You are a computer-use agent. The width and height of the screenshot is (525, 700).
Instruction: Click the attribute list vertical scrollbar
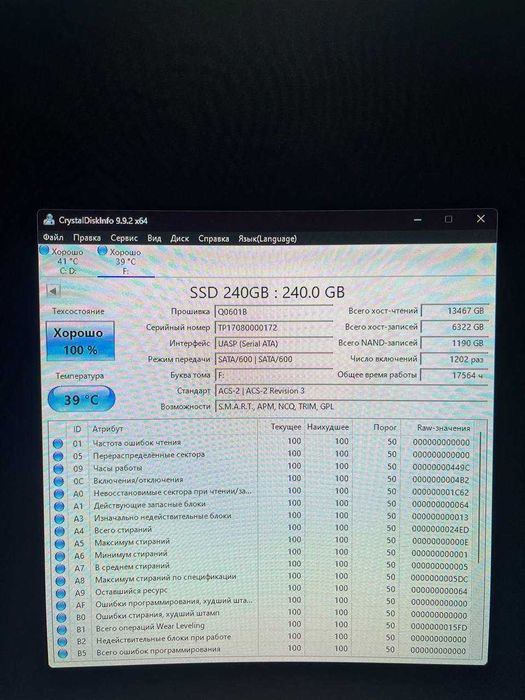point(479,496)
